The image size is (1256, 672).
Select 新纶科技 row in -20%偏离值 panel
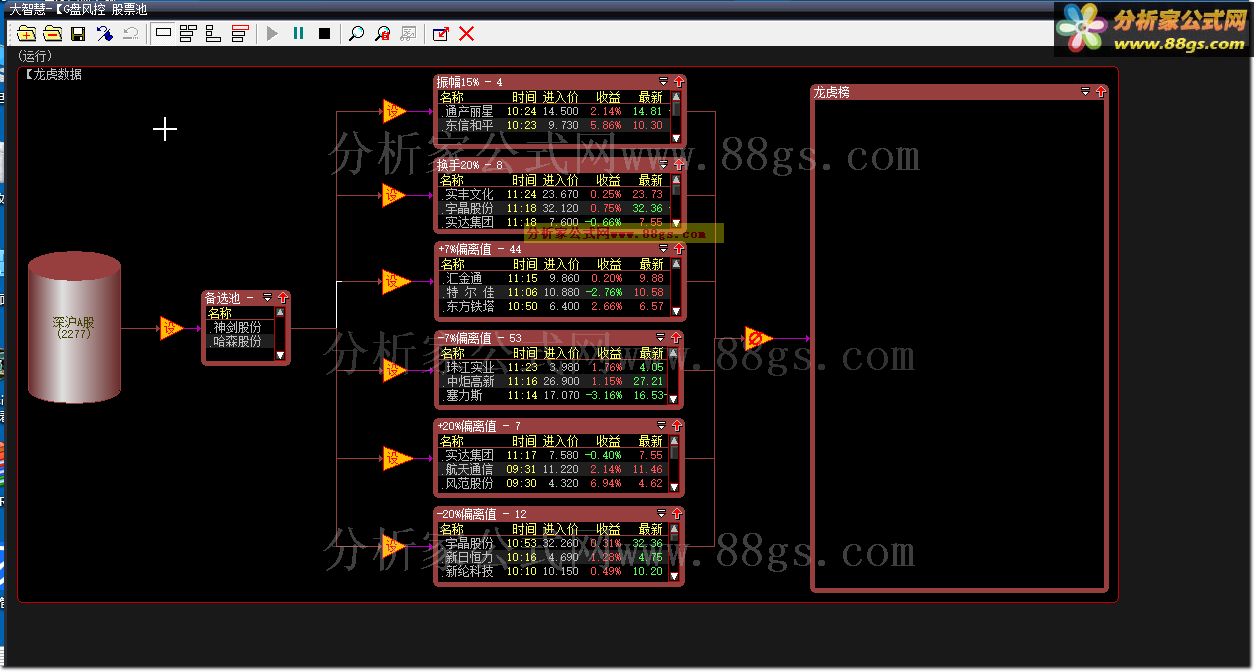(x=555, y=571)
